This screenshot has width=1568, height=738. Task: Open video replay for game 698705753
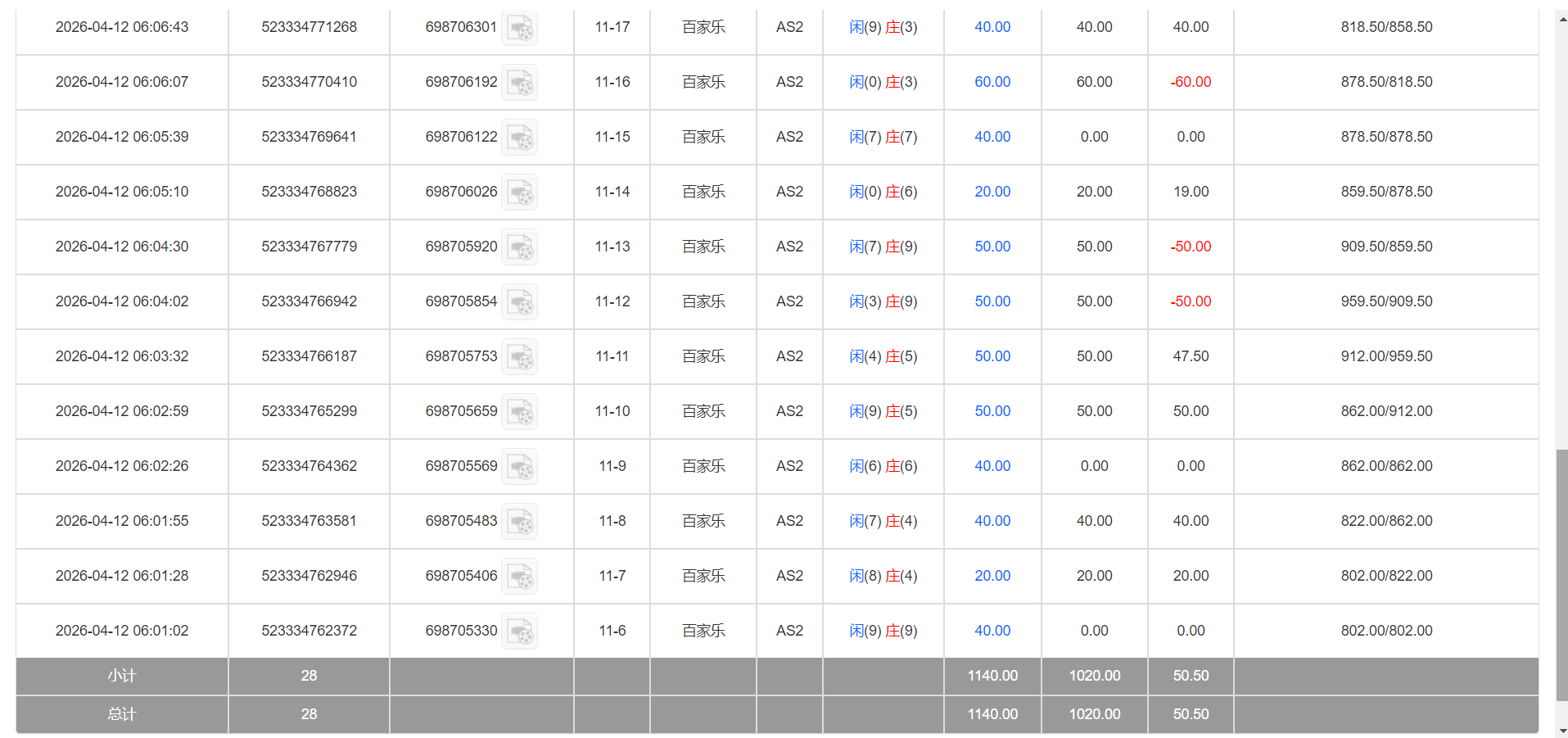pos(520,356)
